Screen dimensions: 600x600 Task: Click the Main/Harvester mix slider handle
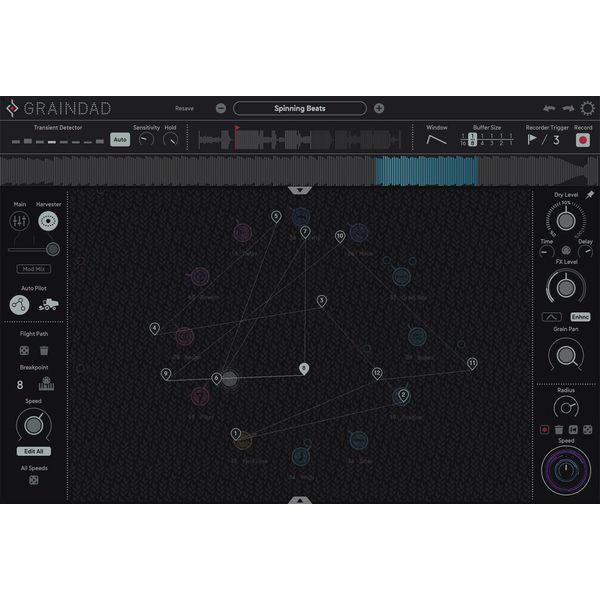click(x=52, y=249)
